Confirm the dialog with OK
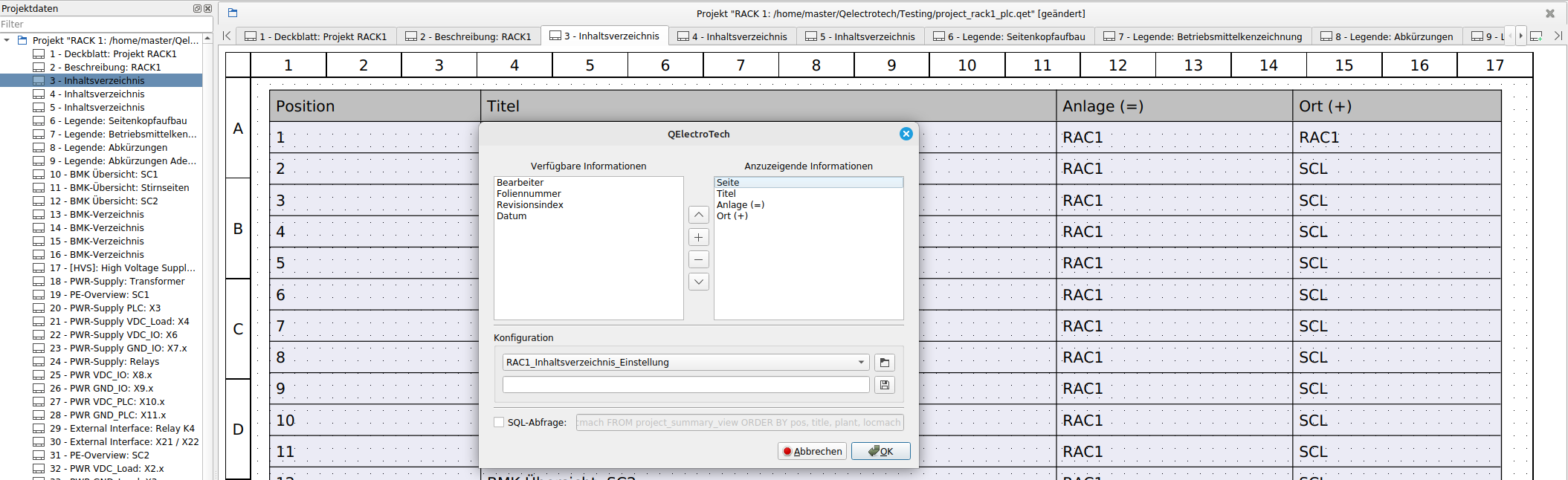 [x=880, y=451]
